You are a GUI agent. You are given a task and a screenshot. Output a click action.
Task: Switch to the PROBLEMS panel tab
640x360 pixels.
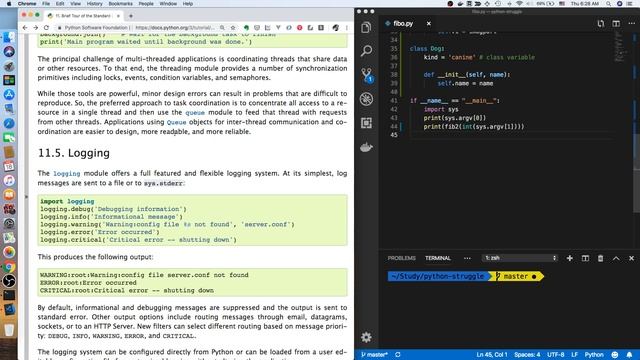click(x=402, y=258)
